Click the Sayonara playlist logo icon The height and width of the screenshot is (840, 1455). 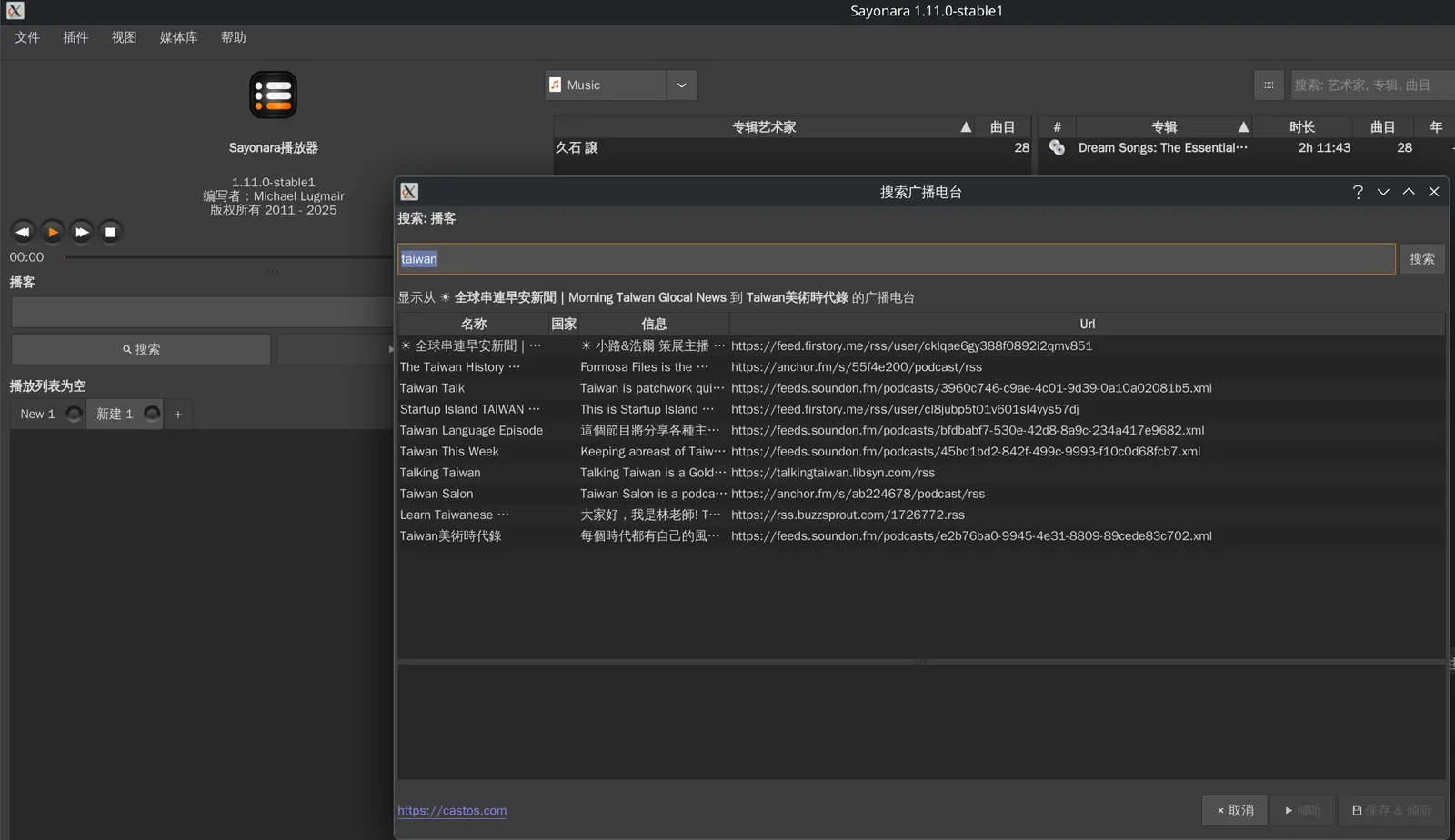[x=274, y=95]
